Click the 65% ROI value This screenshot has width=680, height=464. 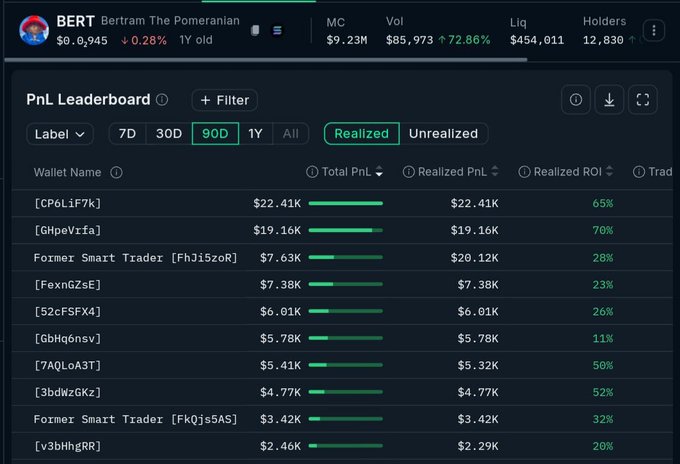coord(603,203)
